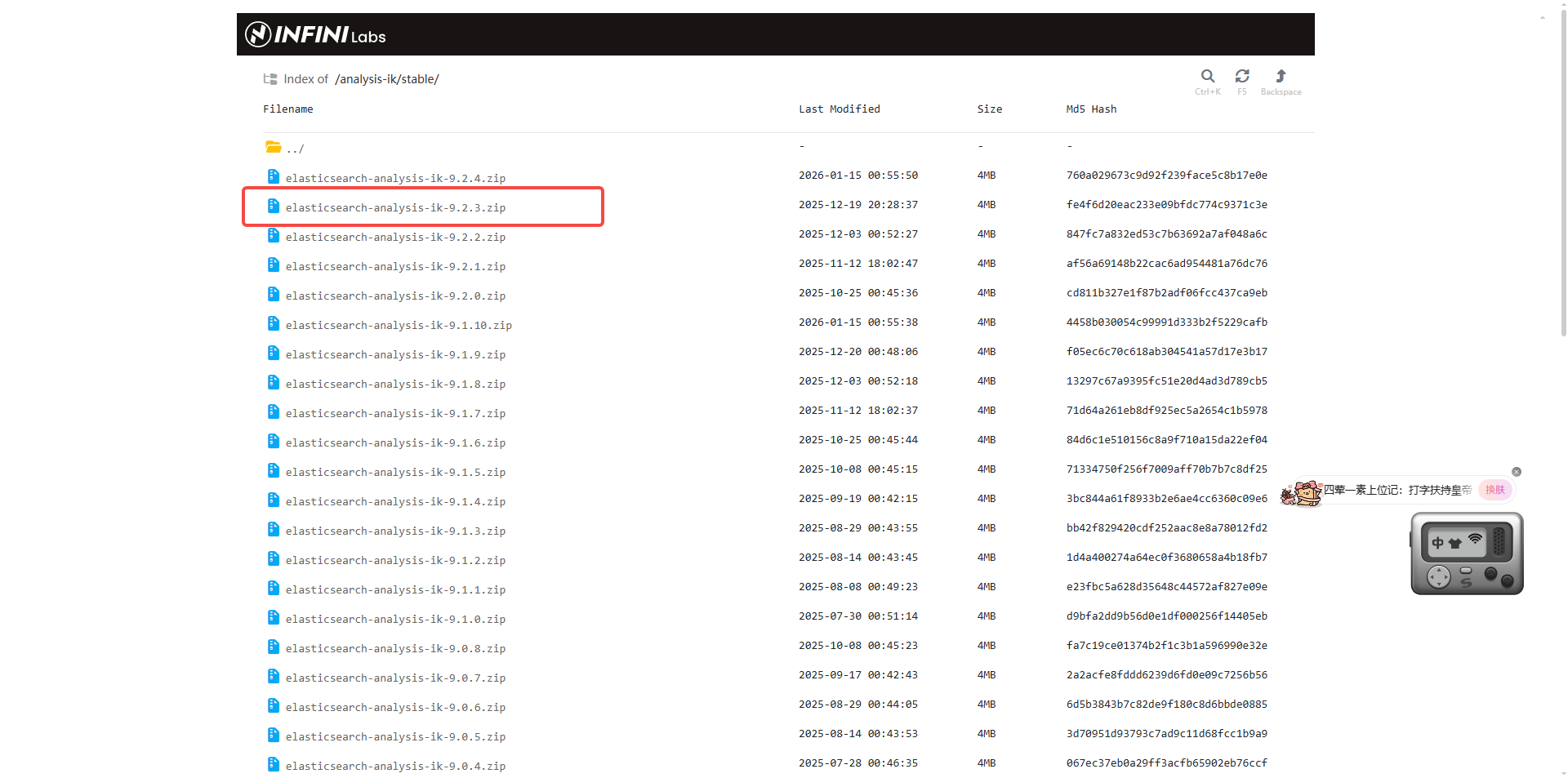1568x778 pixels.
Task: Click the Filename column header
Action: click(x=287, y=109)
